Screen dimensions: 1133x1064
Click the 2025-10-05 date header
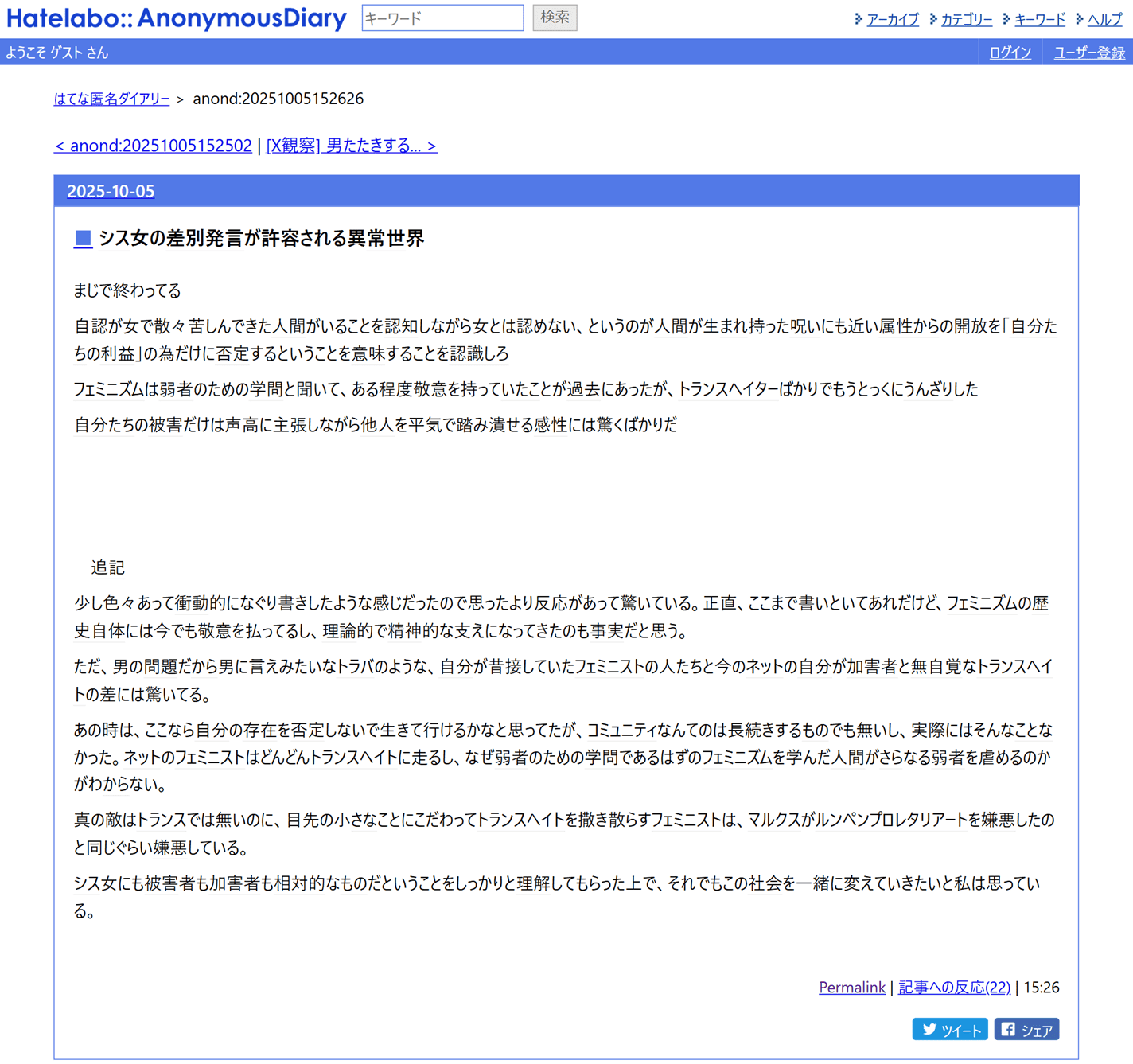(x=111, y=191)
